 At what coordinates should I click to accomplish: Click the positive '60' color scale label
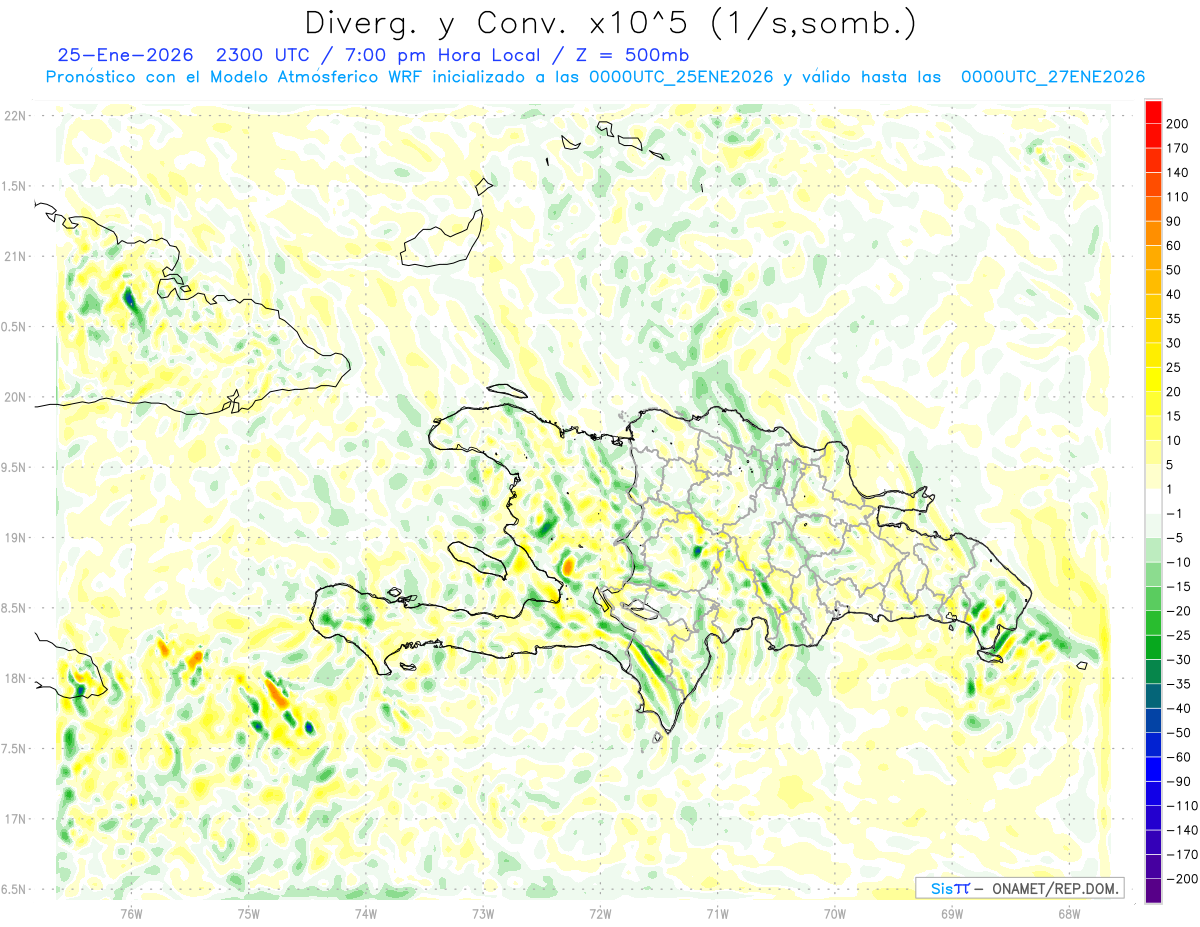click(x=1174, y=246)
